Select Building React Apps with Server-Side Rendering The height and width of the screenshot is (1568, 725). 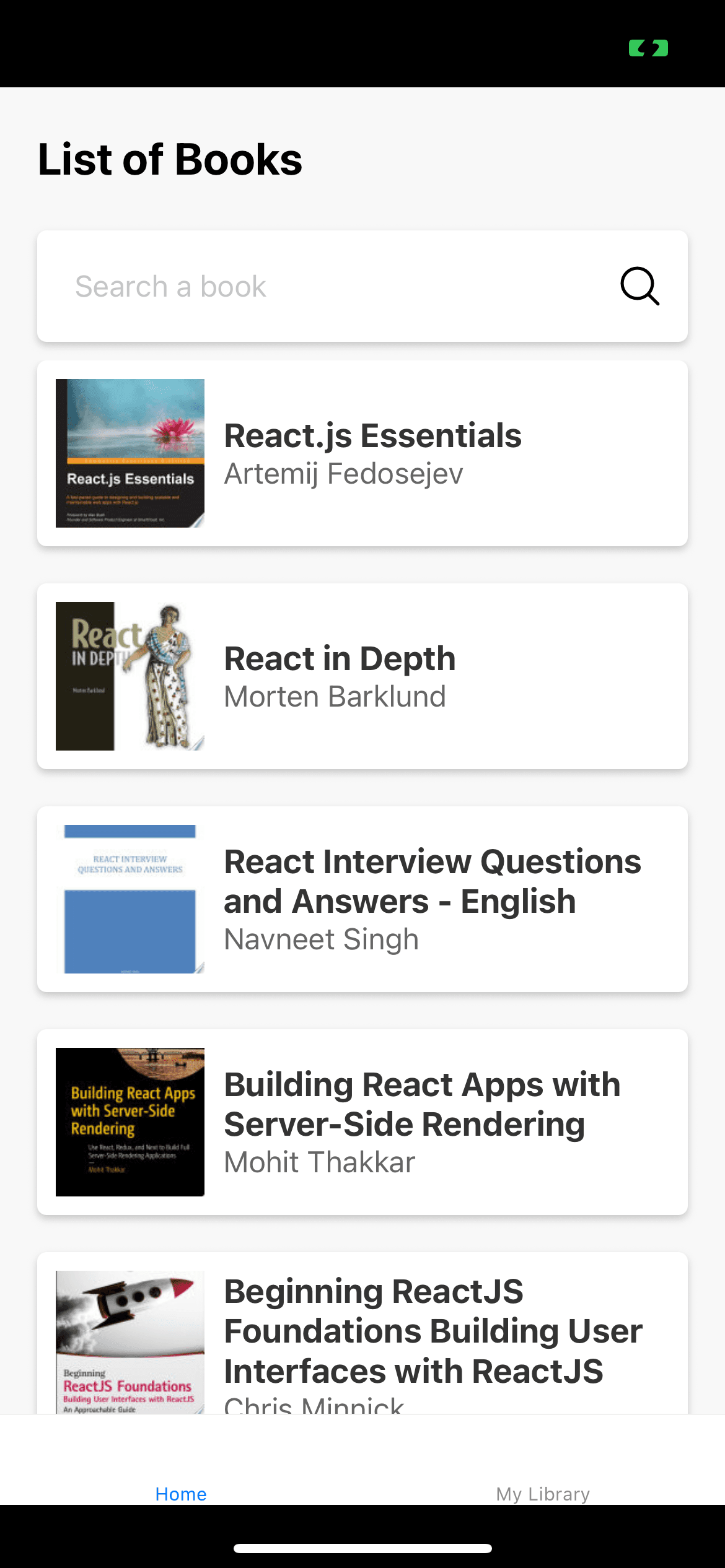pos(421,1104)
